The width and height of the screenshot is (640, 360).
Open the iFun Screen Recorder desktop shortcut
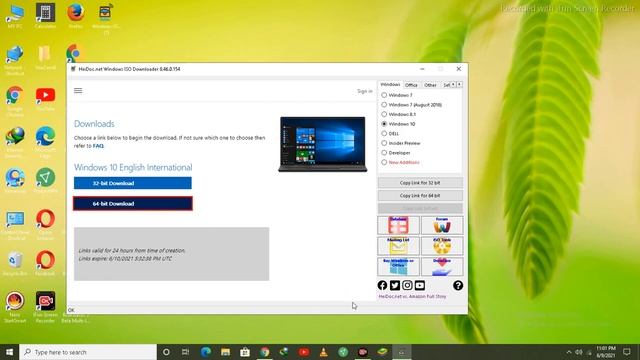45,307
